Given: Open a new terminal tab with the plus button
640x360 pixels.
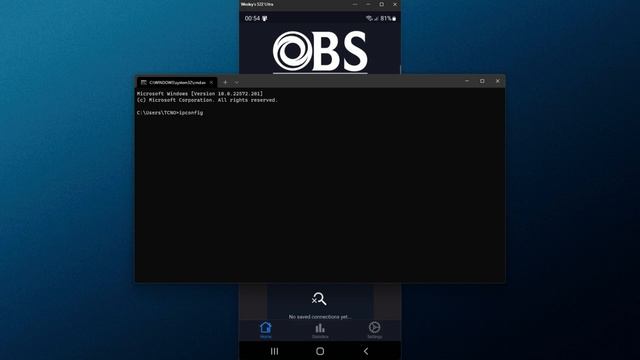Looking at the screenshot, I should (x=225, y=82).
